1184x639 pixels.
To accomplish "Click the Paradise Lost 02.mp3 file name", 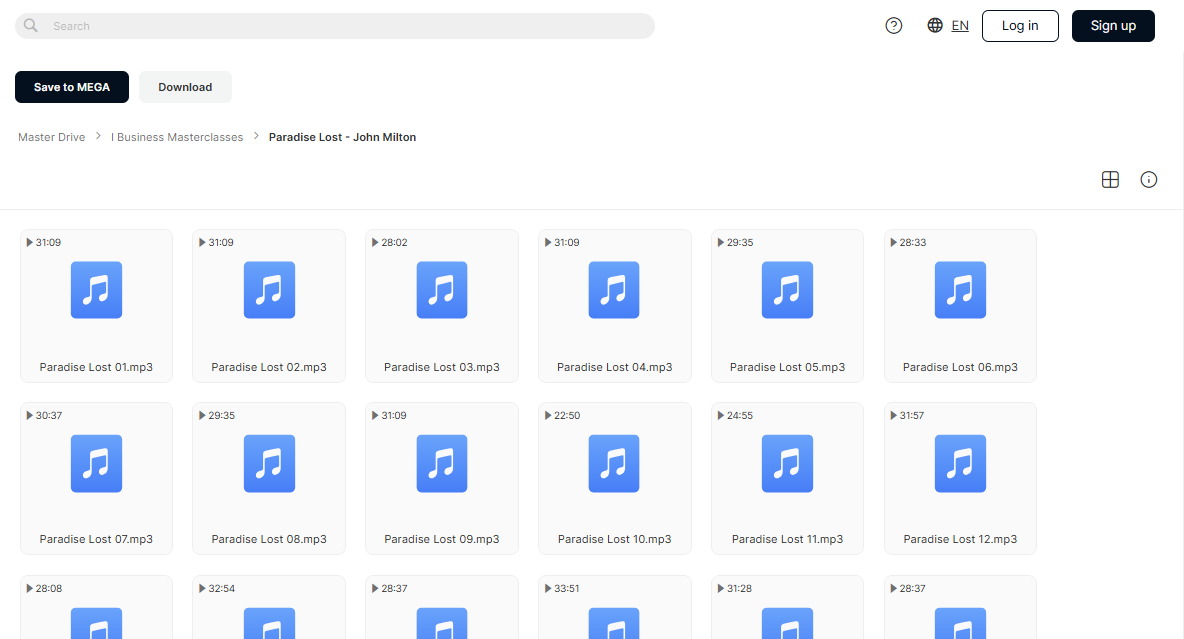I will (269, 367).
